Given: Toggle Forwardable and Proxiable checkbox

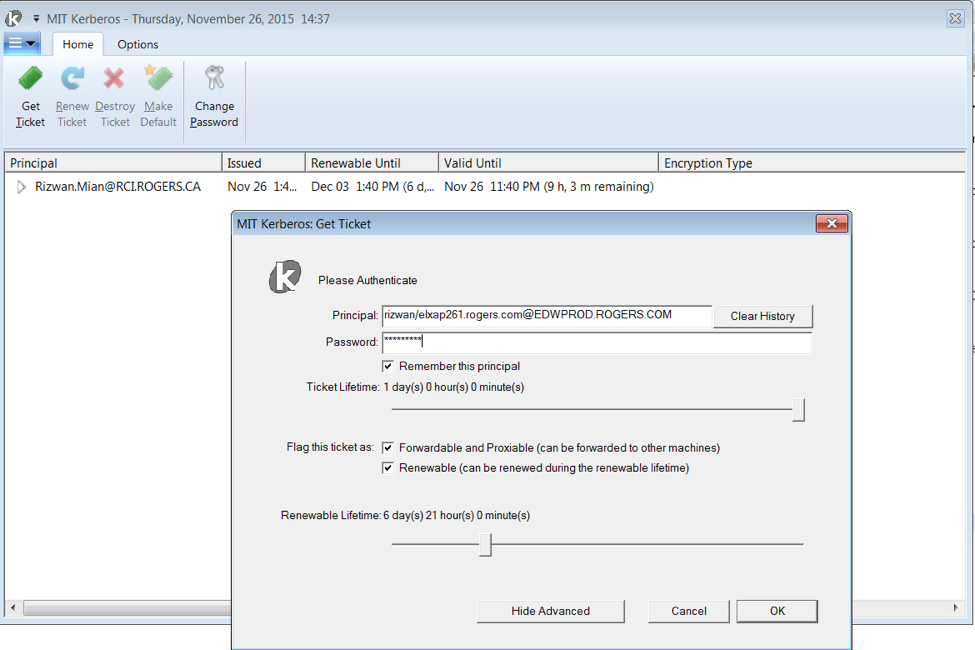Looking at the screenshot, I should (x=388, y=448).
